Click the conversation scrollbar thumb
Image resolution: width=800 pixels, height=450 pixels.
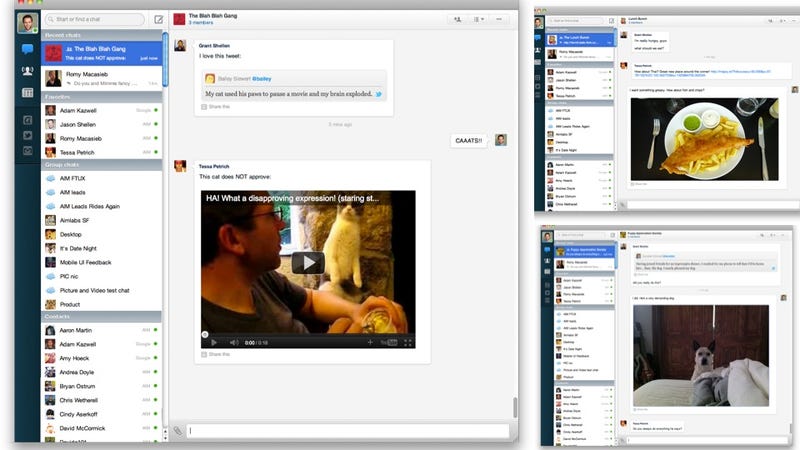[515, 407]
